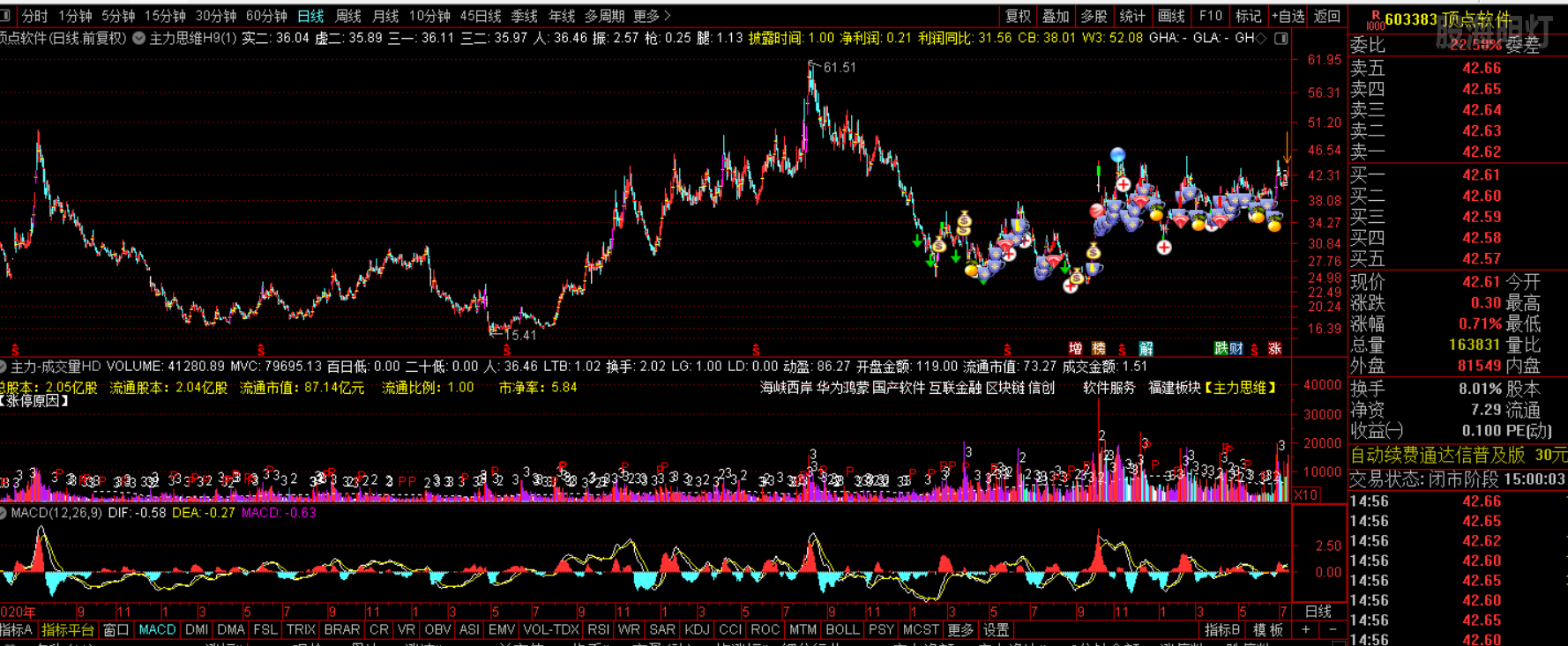Open the 多股 multi-stock view
This screenshot has height=646, width=1568.
click(x=1094, y=16)
